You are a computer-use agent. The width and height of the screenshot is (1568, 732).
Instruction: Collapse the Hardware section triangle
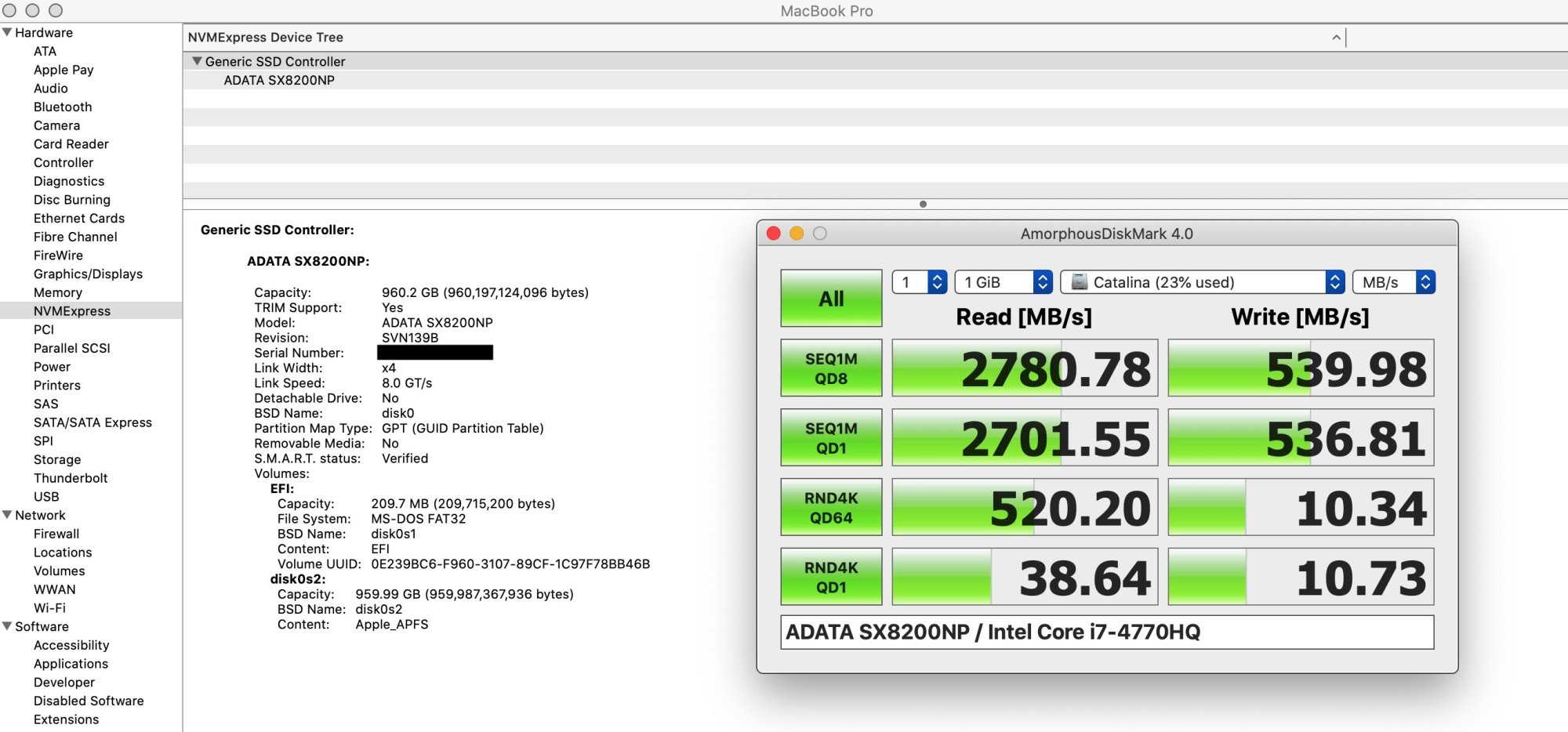click(x=7, y=32)
